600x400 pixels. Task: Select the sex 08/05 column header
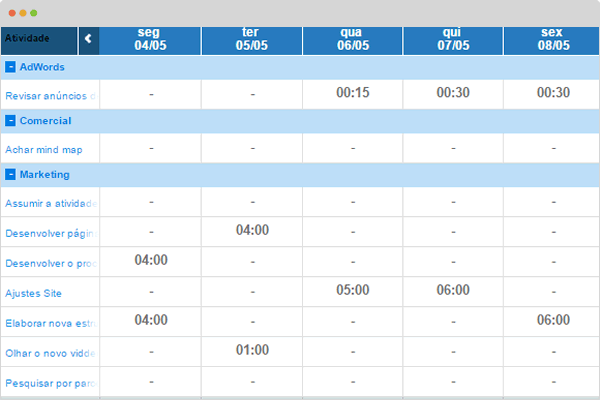point(552,41)
